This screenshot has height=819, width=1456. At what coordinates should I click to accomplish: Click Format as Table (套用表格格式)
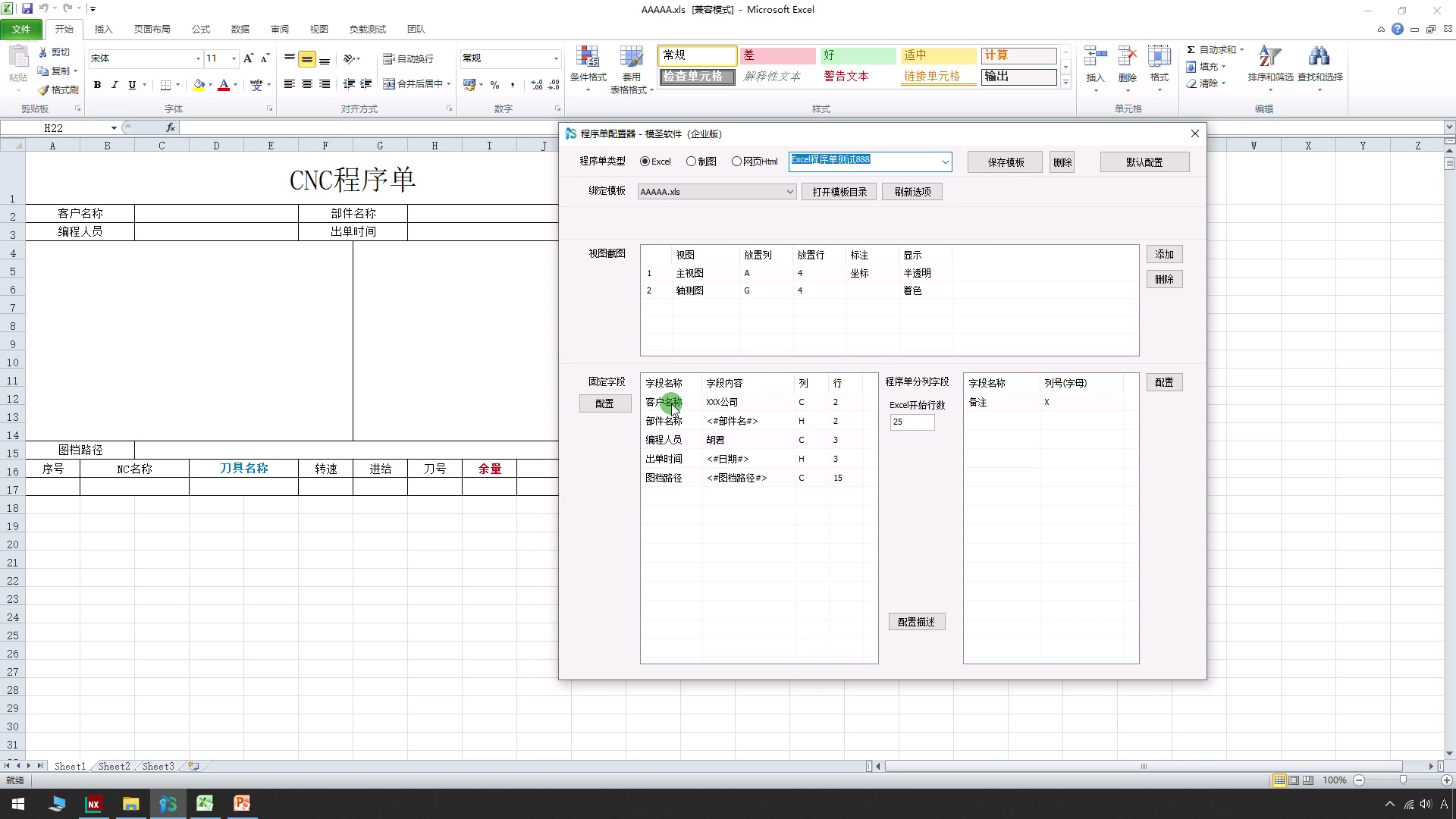[632, 69]
